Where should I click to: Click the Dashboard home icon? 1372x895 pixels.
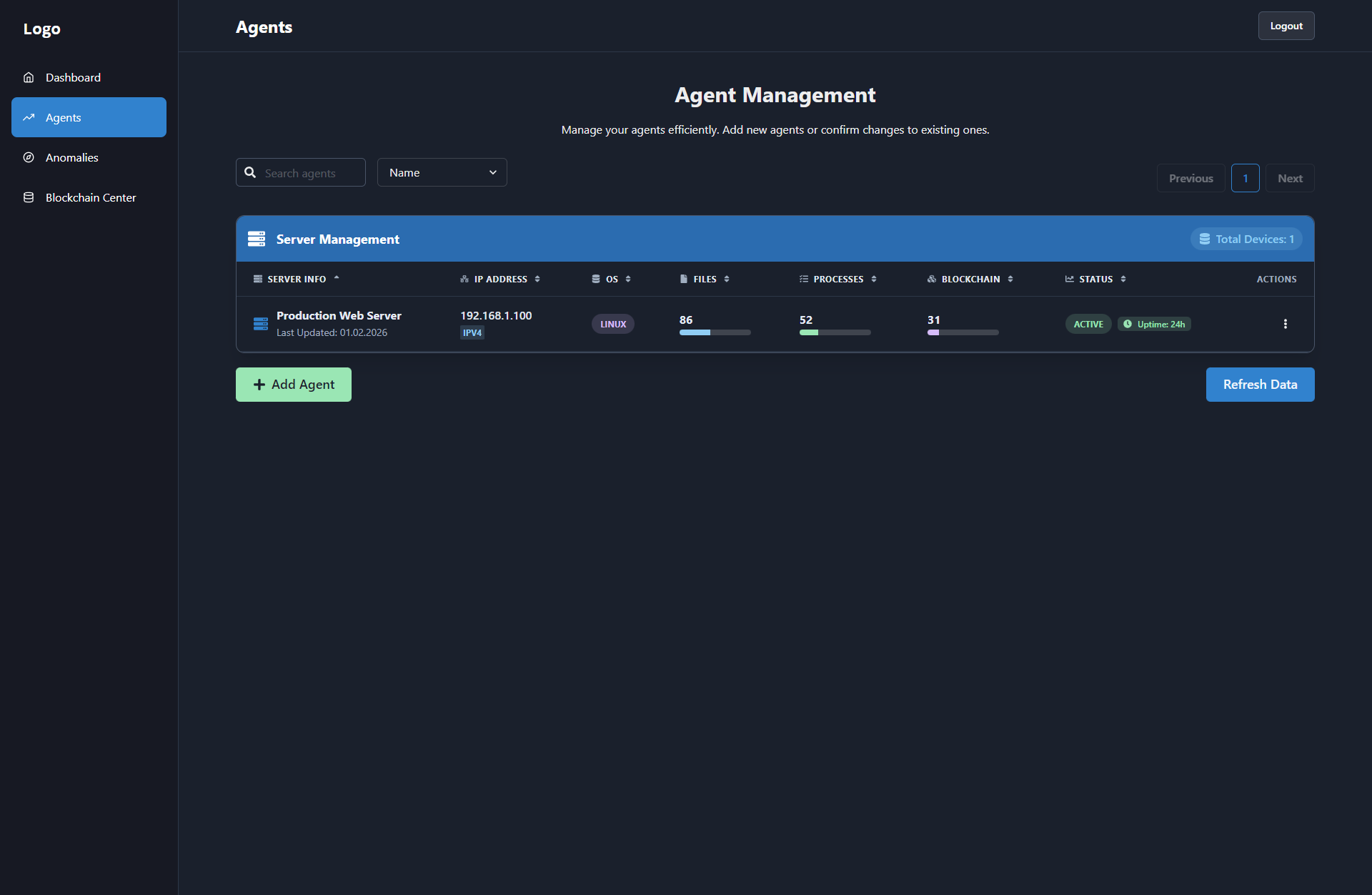coord(29,77)
